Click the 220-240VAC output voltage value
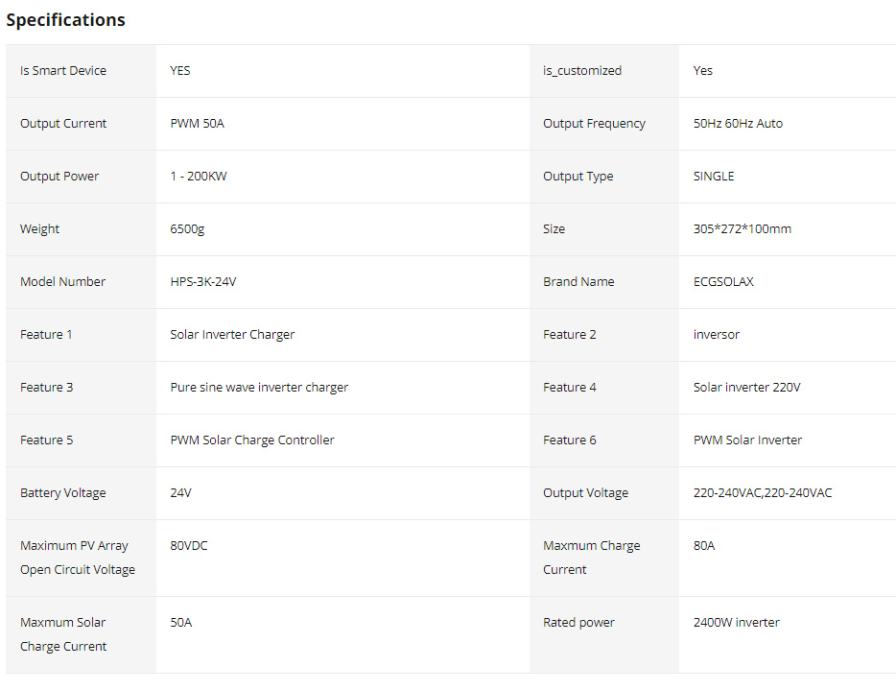896x690 pixels. 762,493
